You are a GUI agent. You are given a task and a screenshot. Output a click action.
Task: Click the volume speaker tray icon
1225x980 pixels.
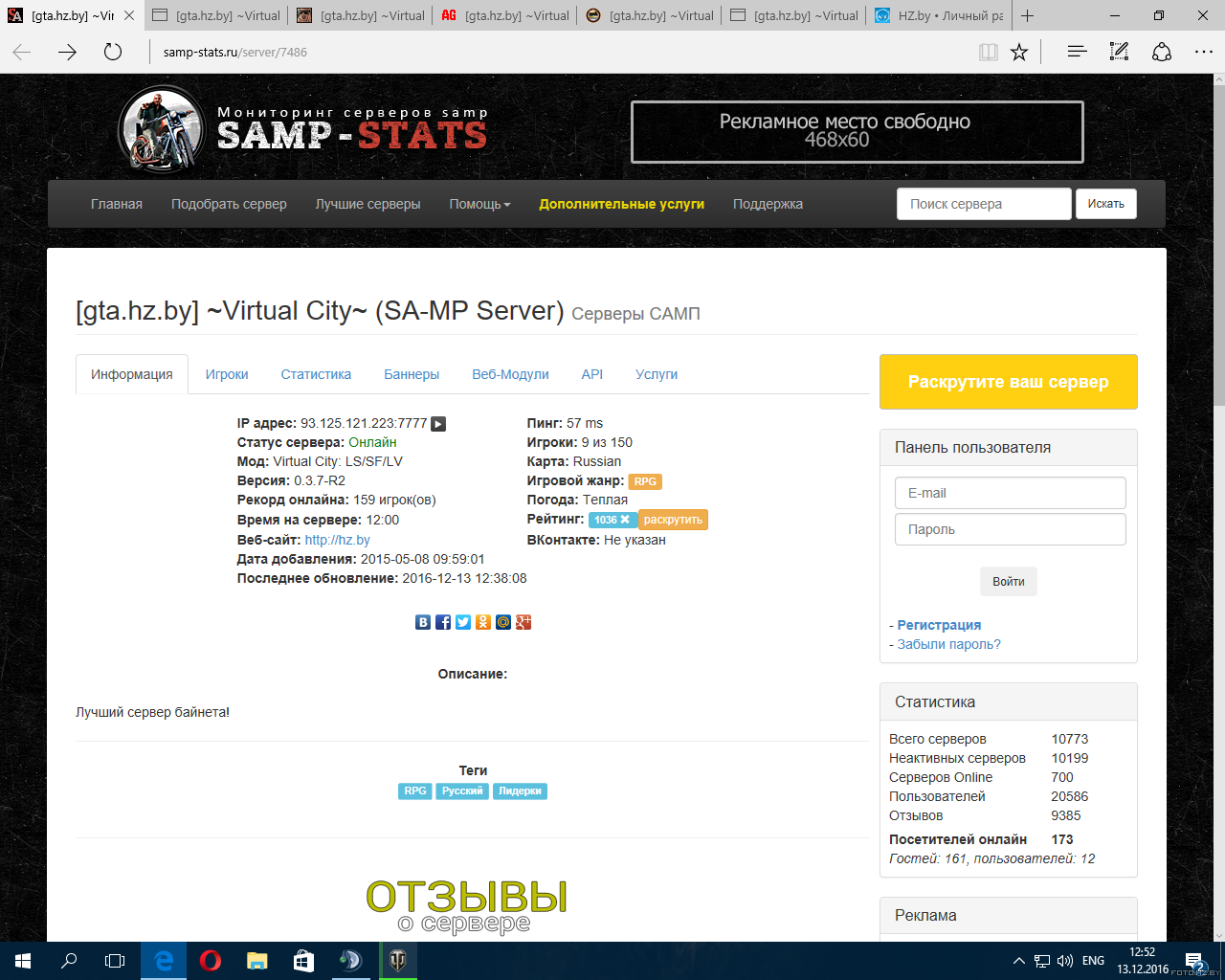1065,961
